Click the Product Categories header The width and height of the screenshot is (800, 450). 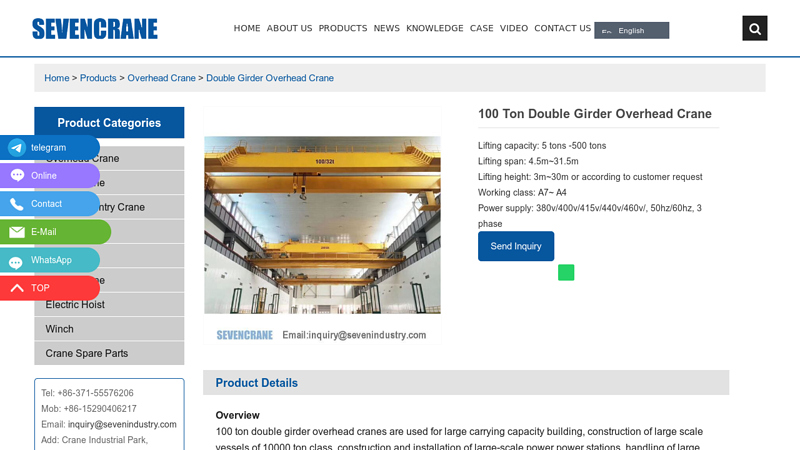point(109,122)
